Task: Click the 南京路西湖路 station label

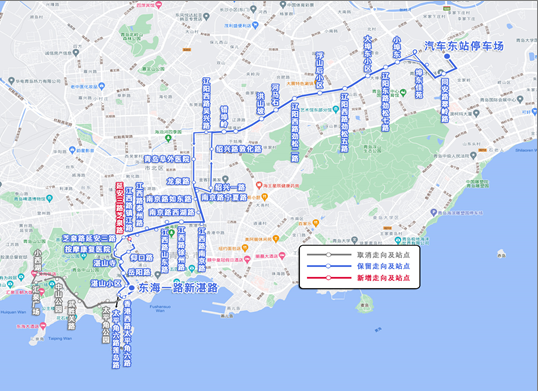Action: [x=172, y=212]
